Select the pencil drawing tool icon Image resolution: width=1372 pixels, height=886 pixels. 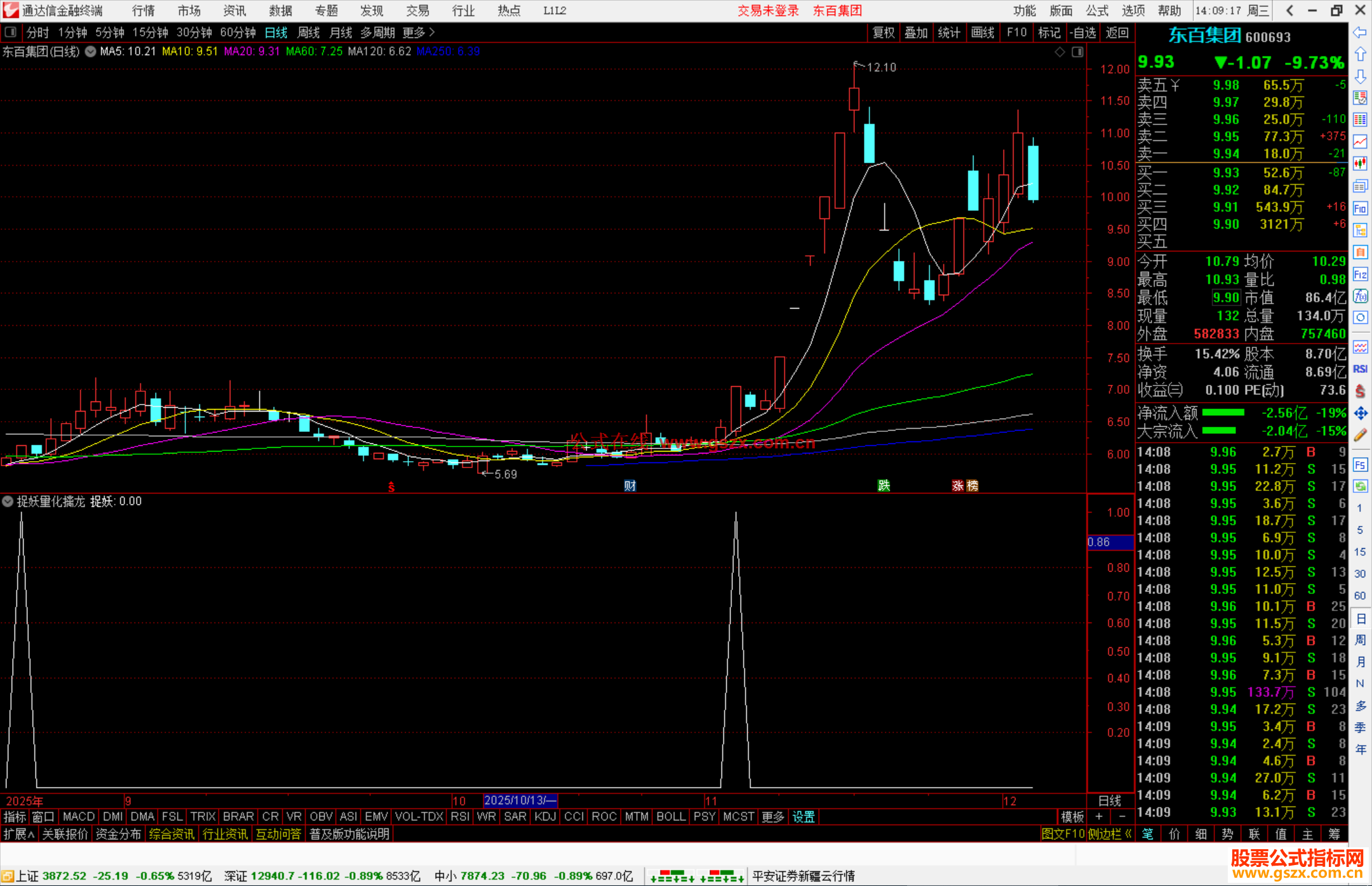click(1360, 435)
